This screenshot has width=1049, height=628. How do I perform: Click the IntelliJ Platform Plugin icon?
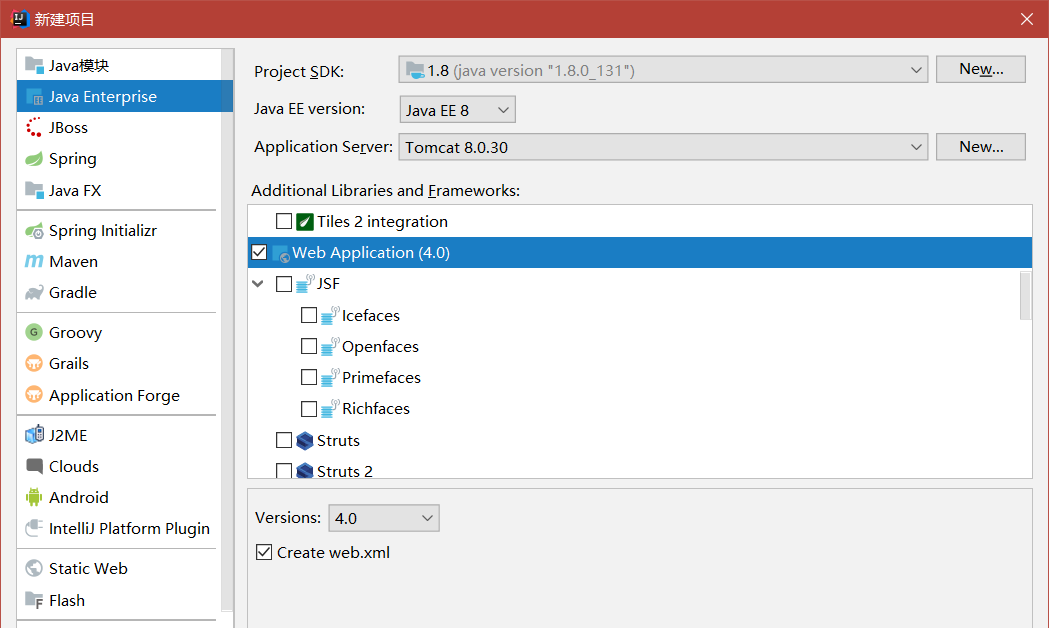coord(34,528)
